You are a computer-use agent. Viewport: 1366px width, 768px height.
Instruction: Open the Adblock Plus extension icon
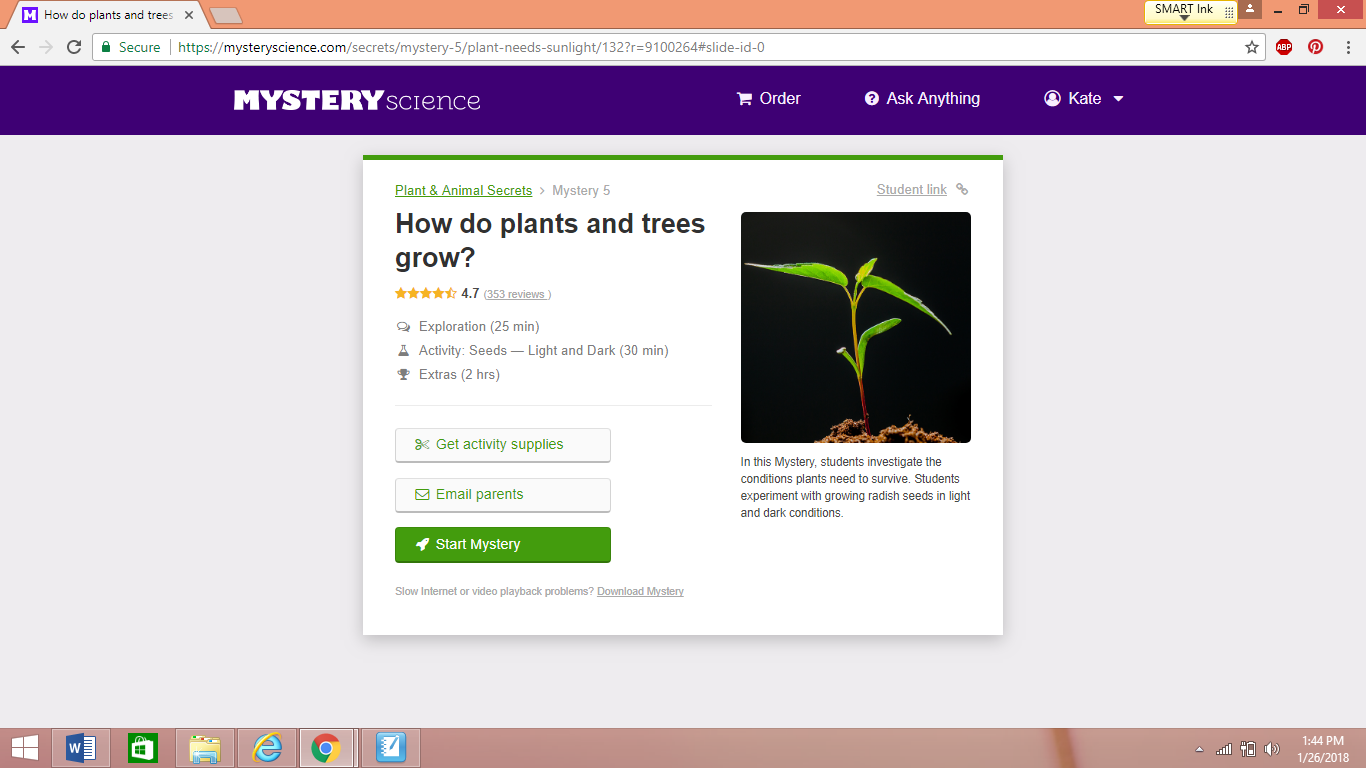1284,47
